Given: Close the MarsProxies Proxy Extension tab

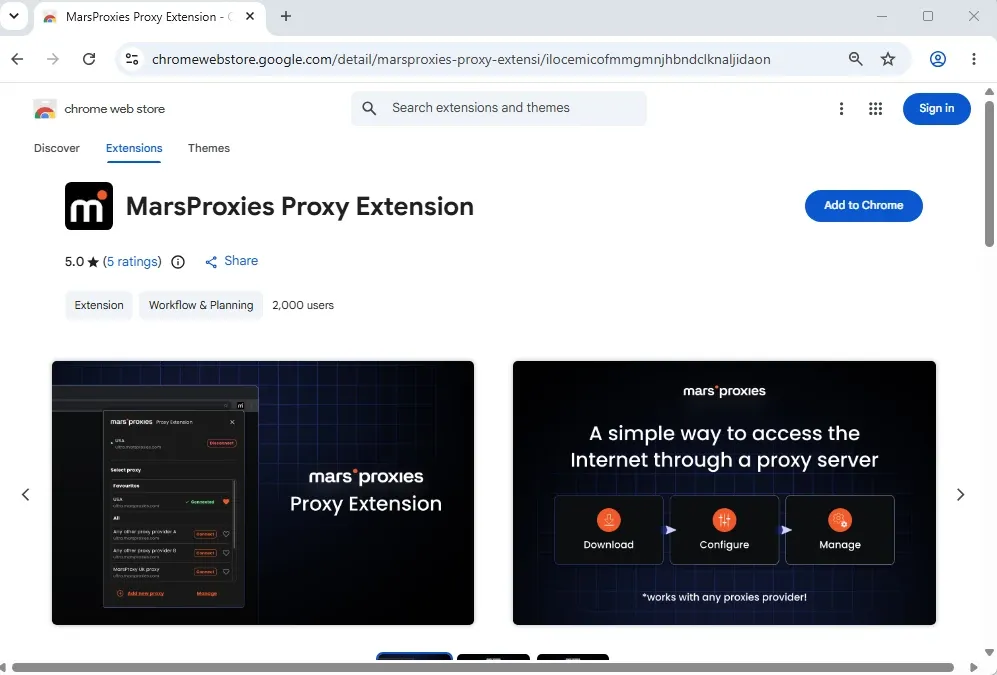Looking at the screenshot, I should click(250, 17).
